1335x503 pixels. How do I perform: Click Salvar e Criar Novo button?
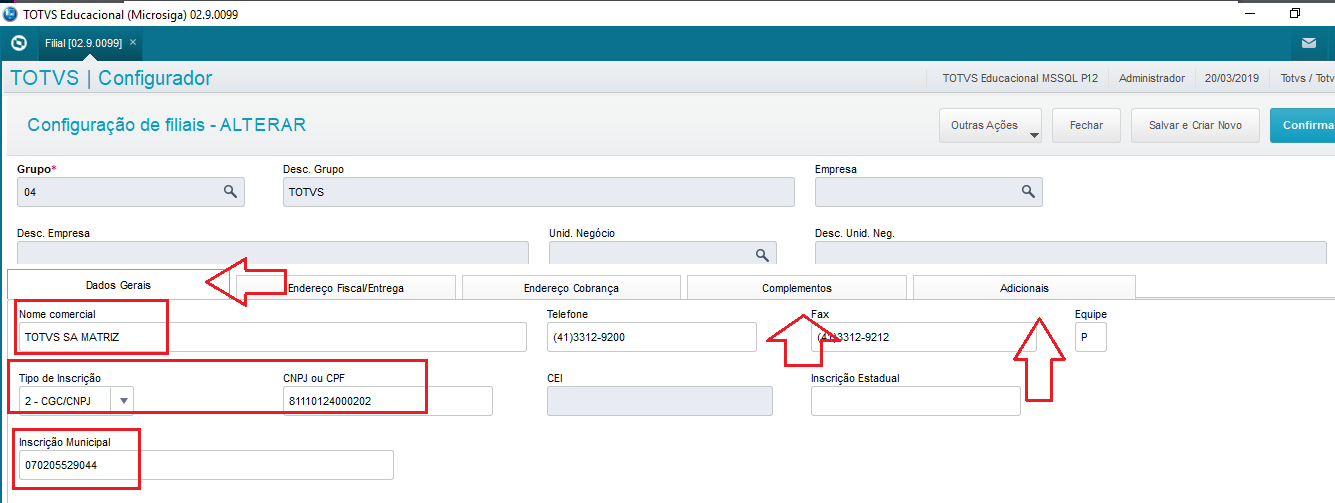tap(1195, 126)
